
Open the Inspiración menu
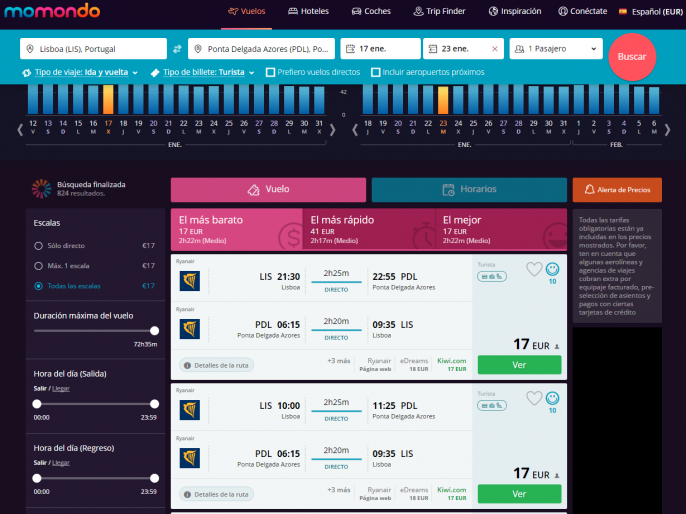pos(515,11)
